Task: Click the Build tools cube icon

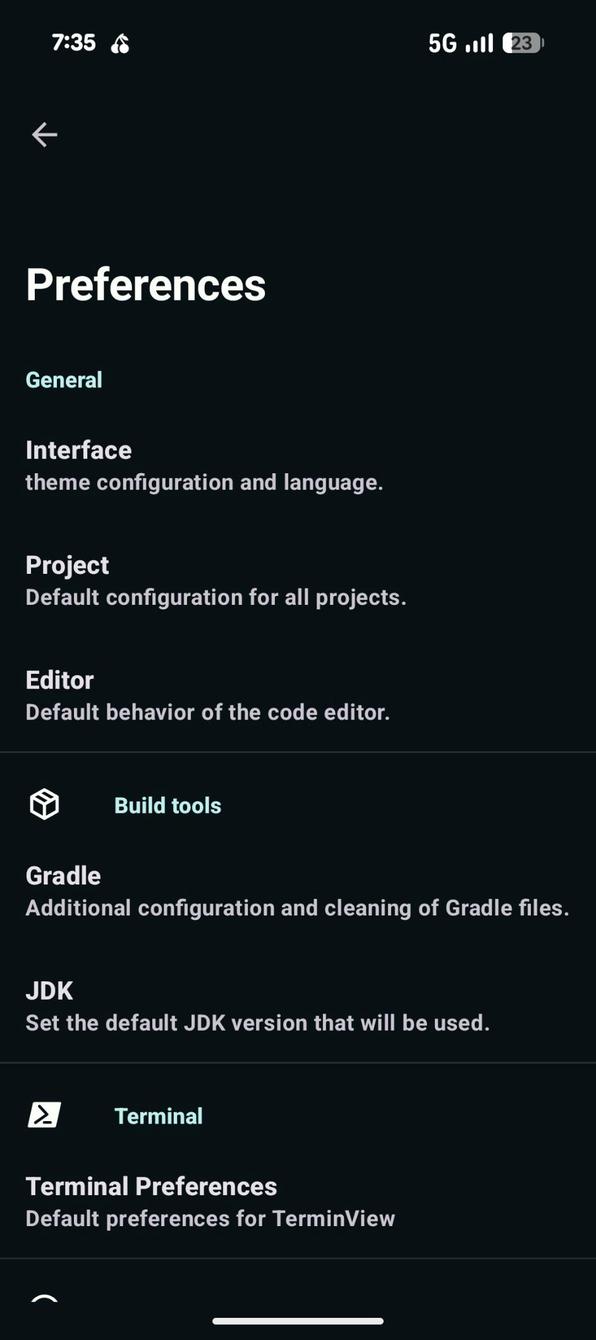Action: coord(44,804)
